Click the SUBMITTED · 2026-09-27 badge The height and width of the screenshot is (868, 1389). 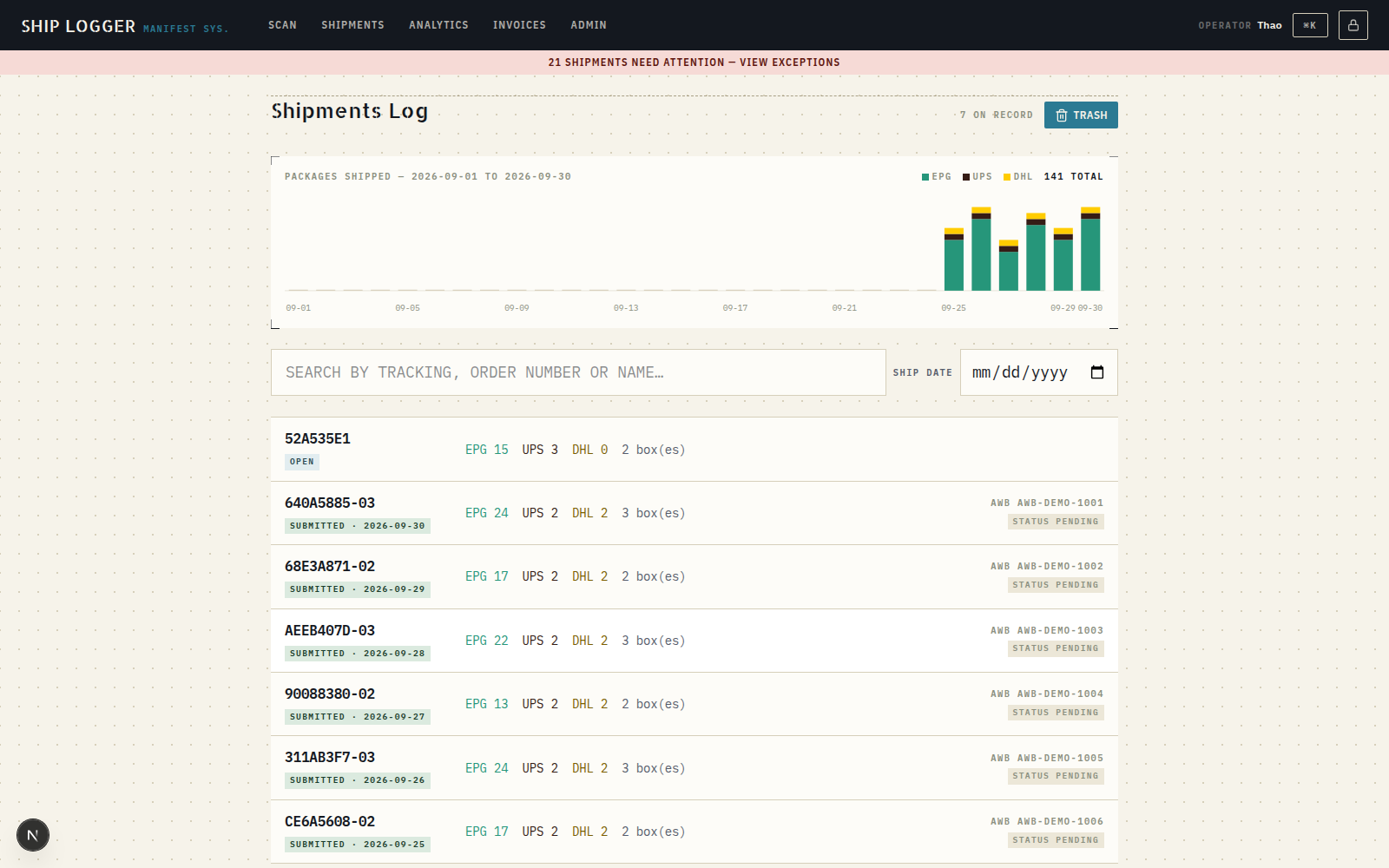[358, 717]
